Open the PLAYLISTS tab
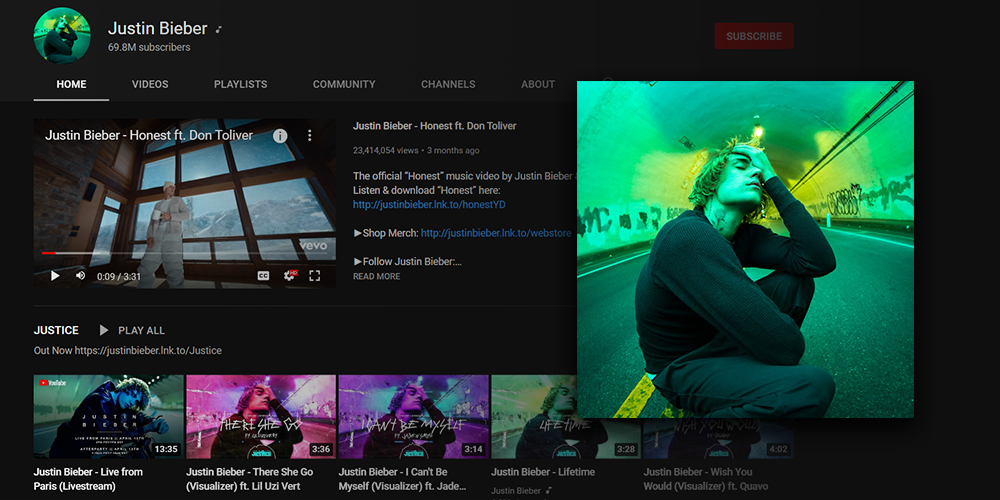Image resolution: width=1000 pixels, height=500 pixels. (x=240, y=84)
